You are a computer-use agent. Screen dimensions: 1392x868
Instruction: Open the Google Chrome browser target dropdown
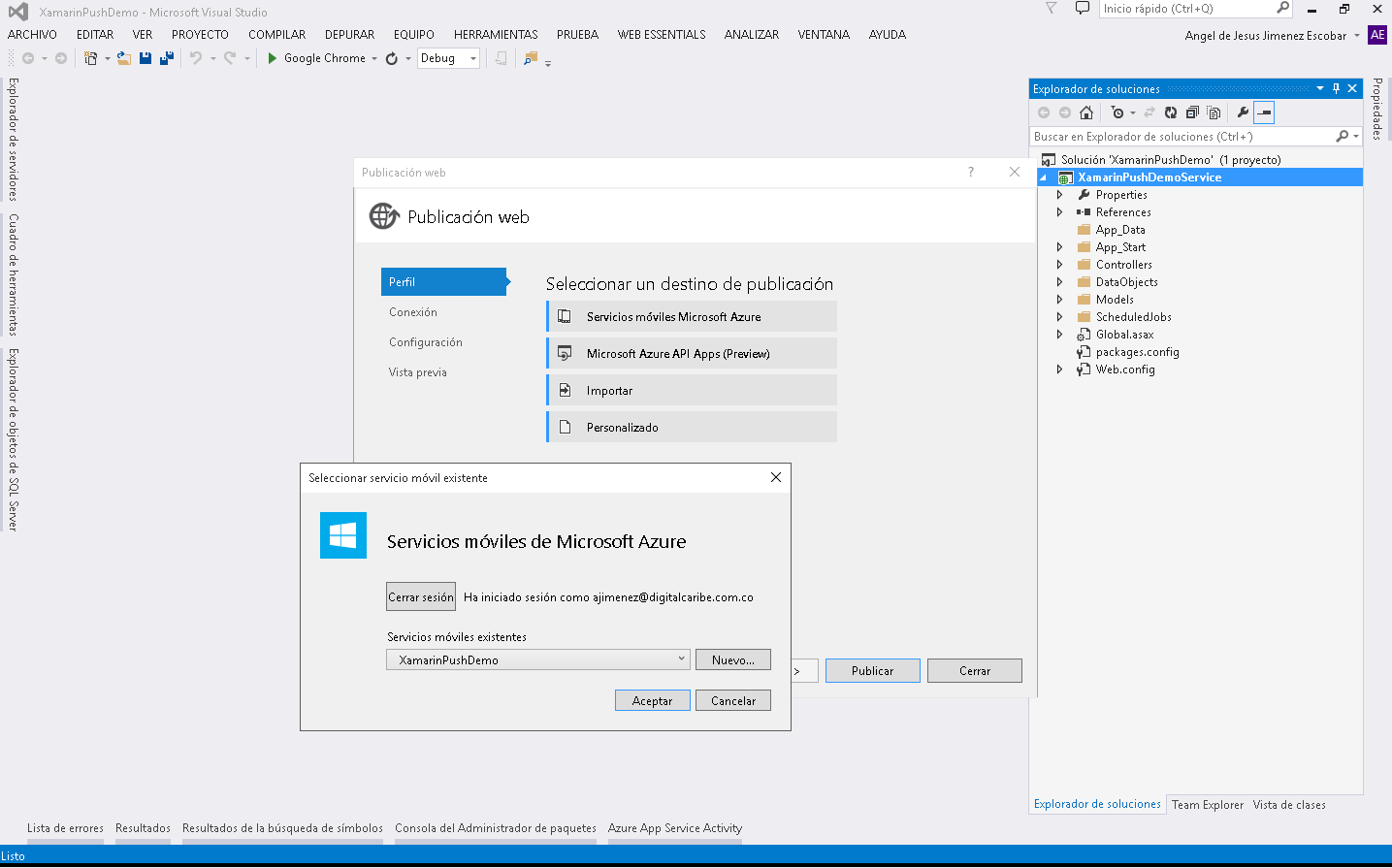point(374,58)
